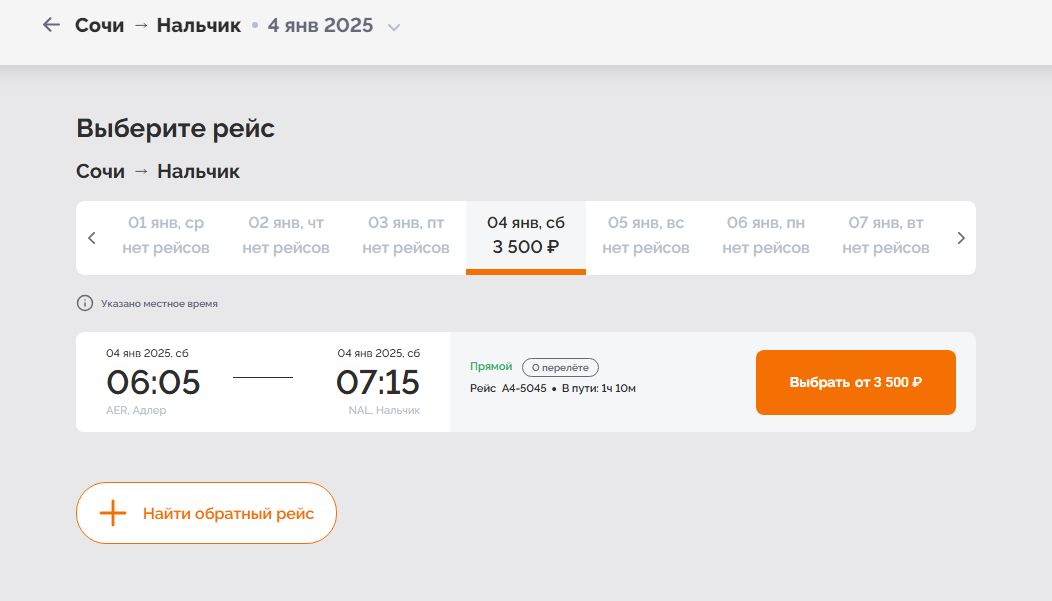Click the Сочи → Нальчик header title
Viewport: 1052px width, 601px height.
click(x=158, y=25)
